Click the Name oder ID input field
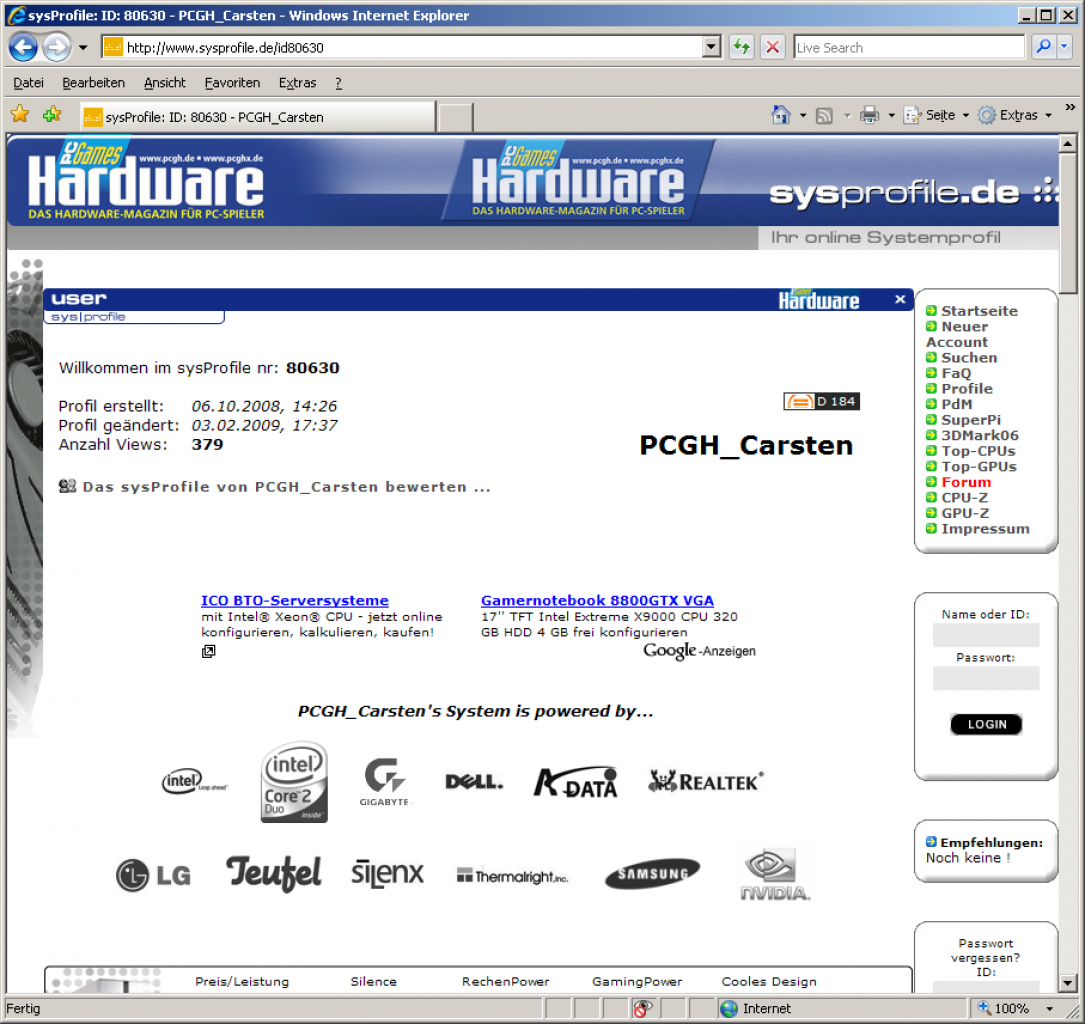 (985, 635)
